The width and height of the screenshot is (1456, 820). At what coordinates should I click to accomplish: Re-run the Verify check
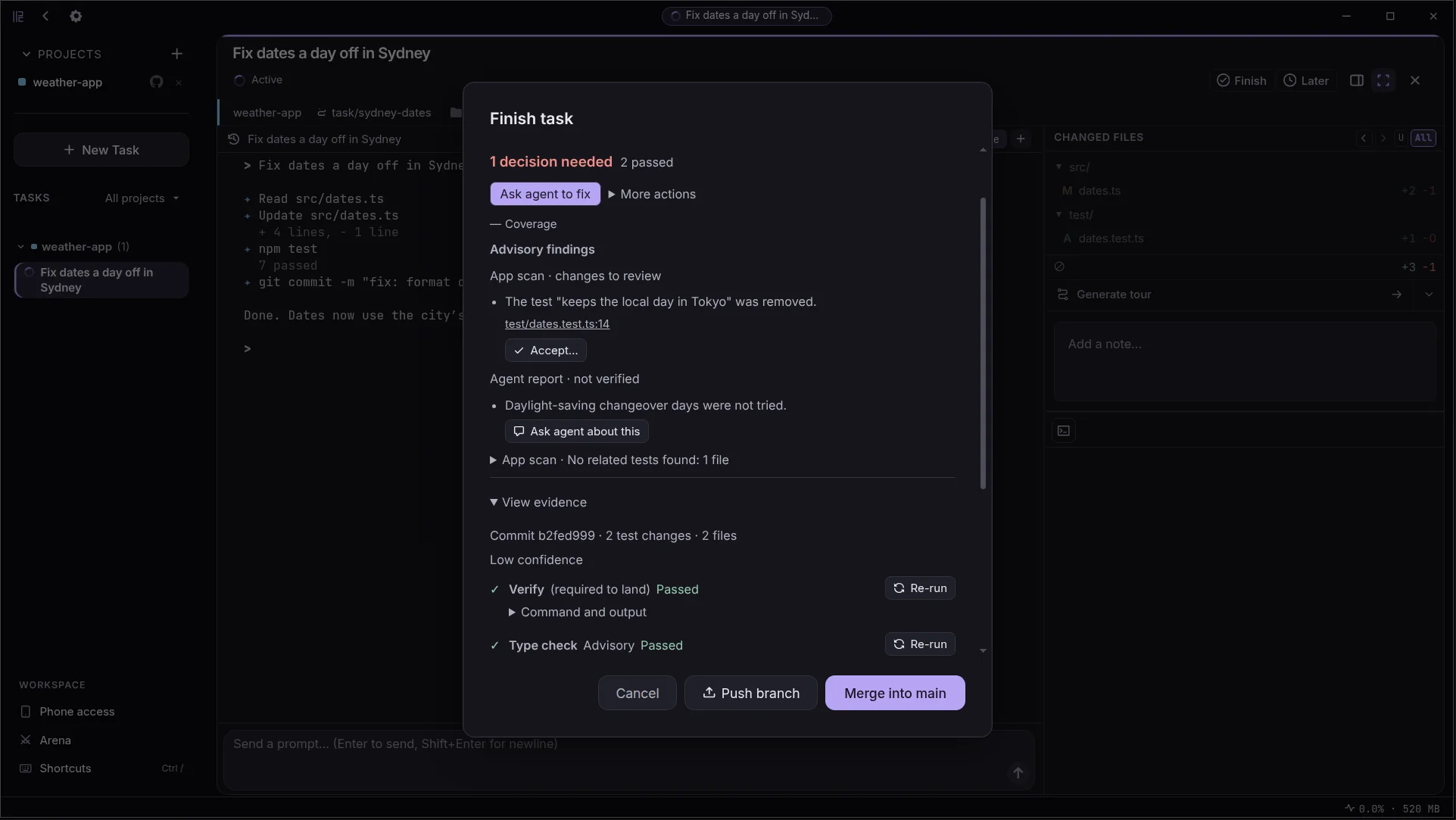[x=920, y=588]
